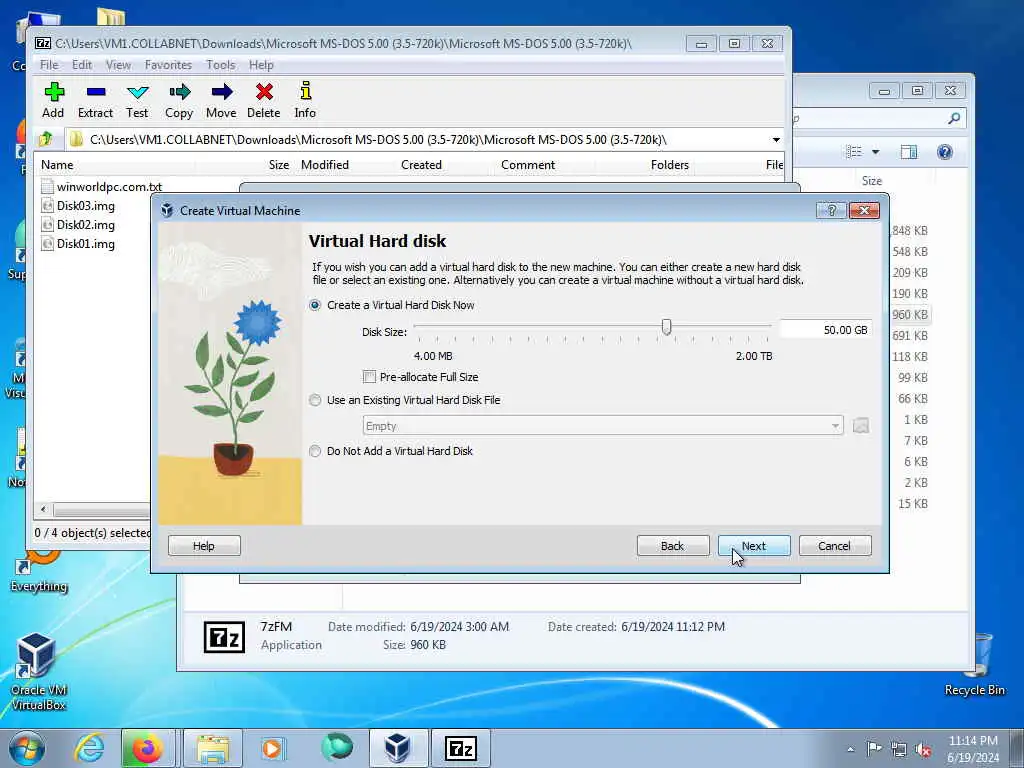
Task: Click the preview pane icon in Explorer window
Action: (x=908, y=152)
